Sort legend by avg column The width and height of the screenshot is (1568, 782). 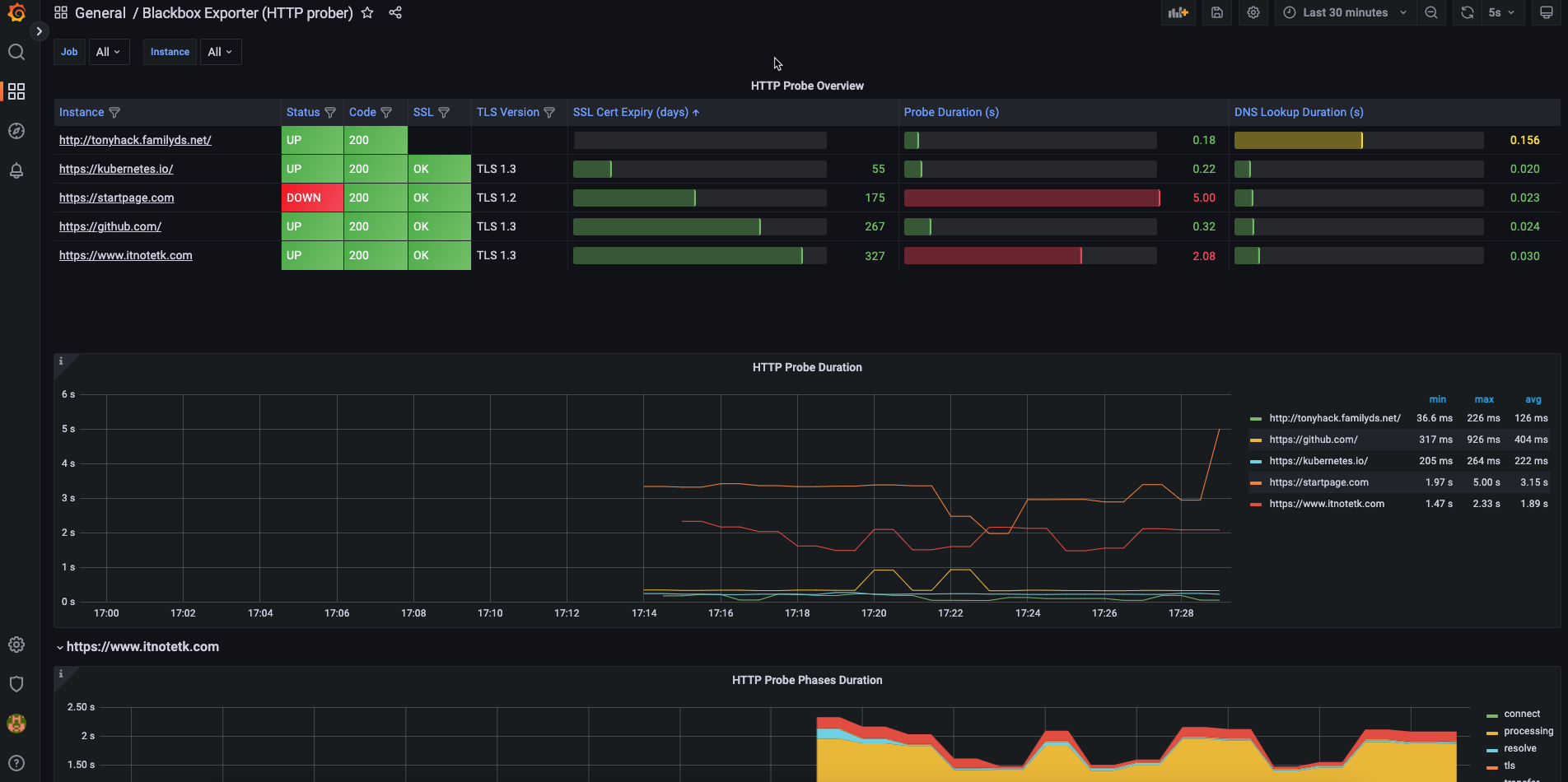pyautogui.click(x=1533, y=399)
